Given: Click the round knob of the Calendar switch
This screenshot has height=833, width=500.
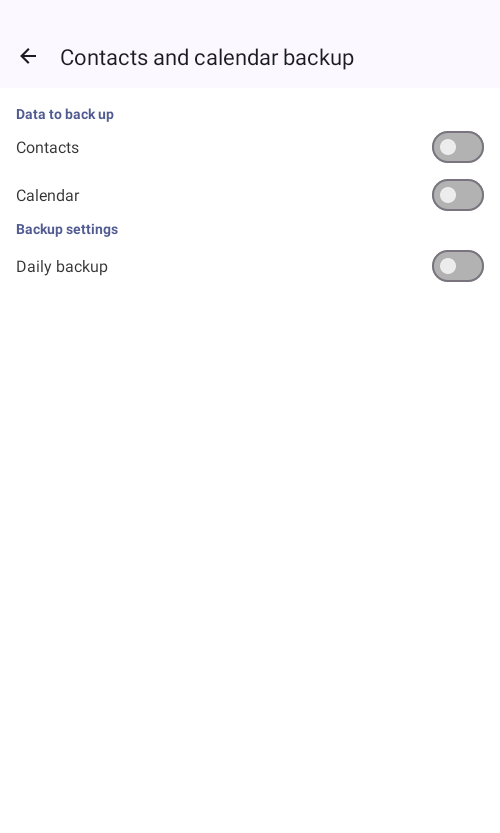Looking at the screenshot, I should 448,195.
